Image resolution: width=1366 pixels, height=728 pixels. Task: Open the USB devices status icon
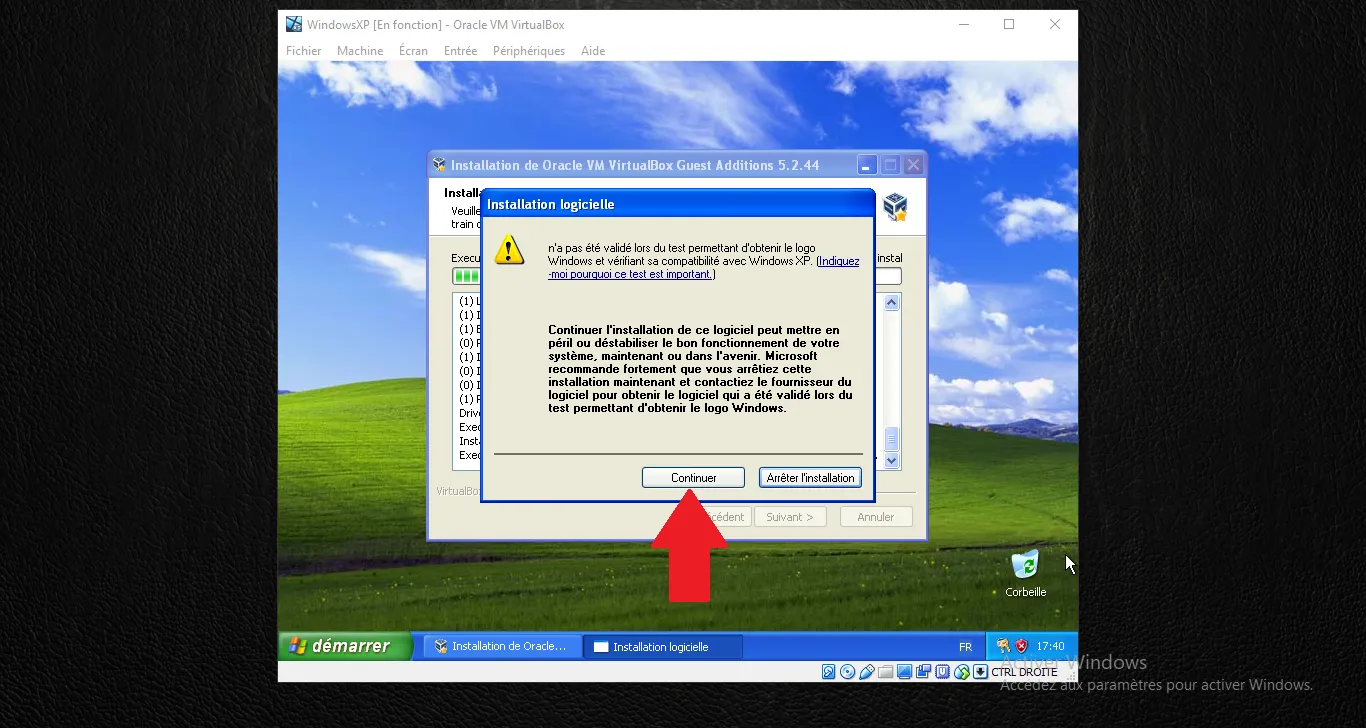866,672
